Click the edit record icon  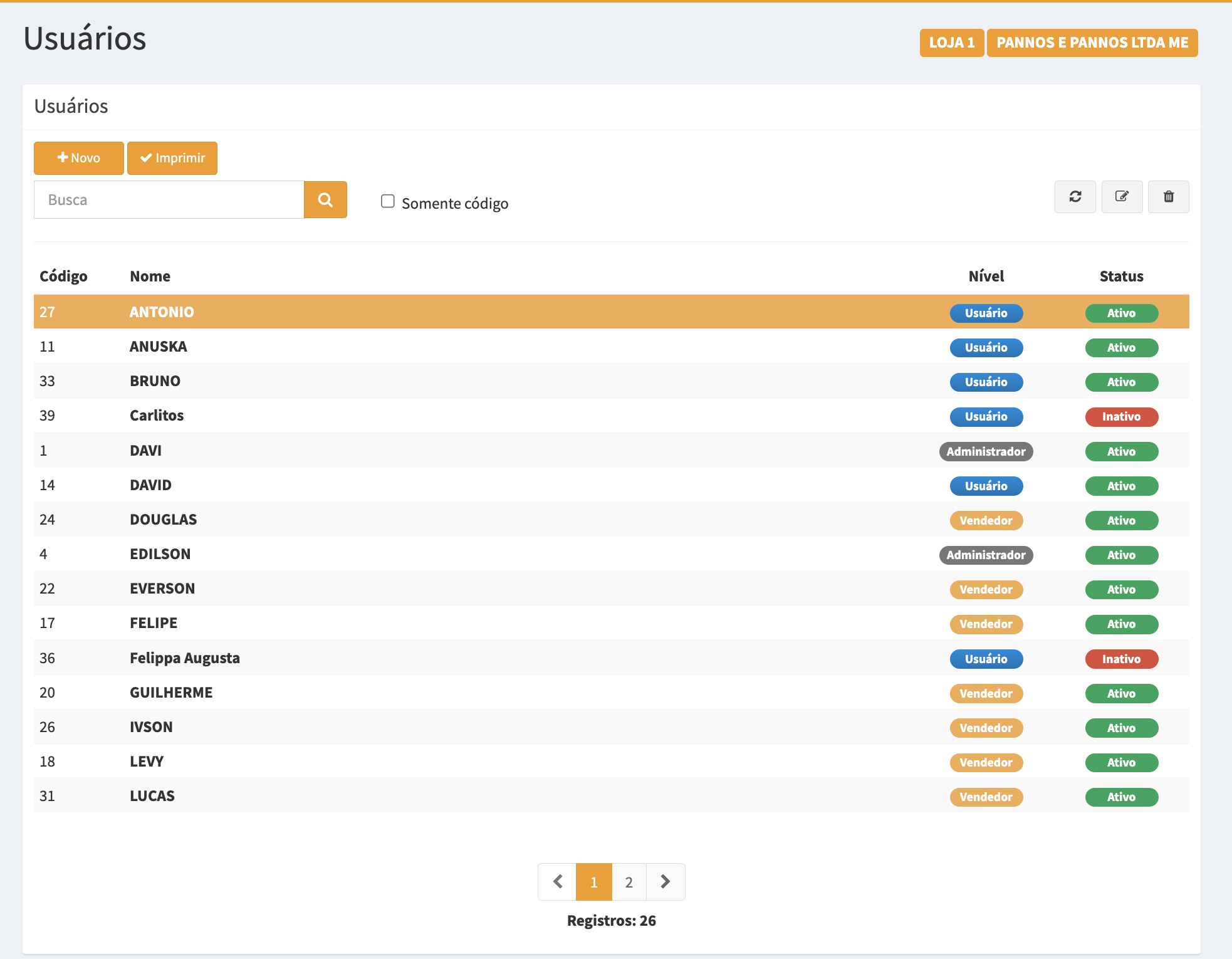pyautogui.click(x=1122, y=197)
